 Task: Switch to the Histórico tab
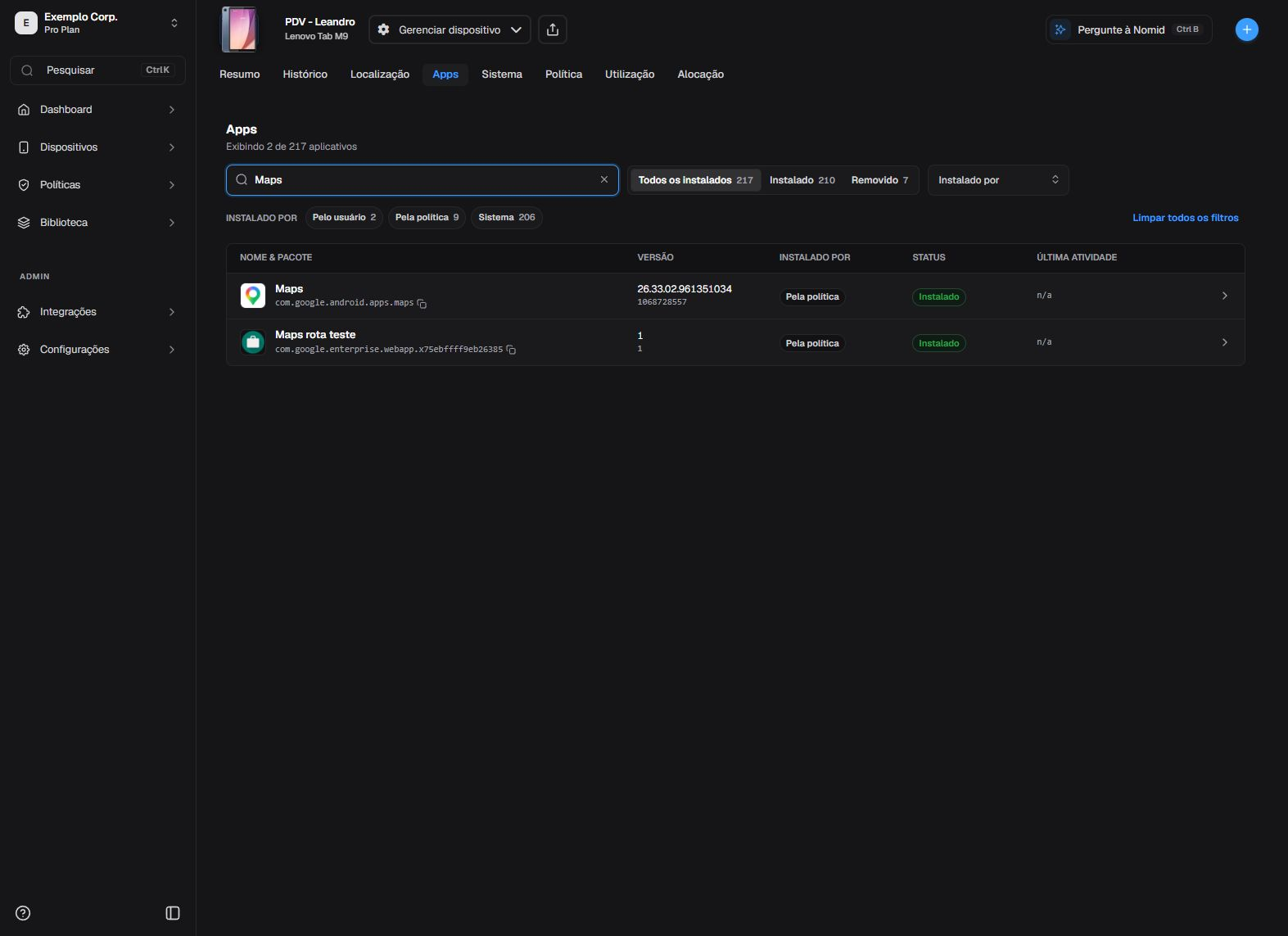coord(305,75)
